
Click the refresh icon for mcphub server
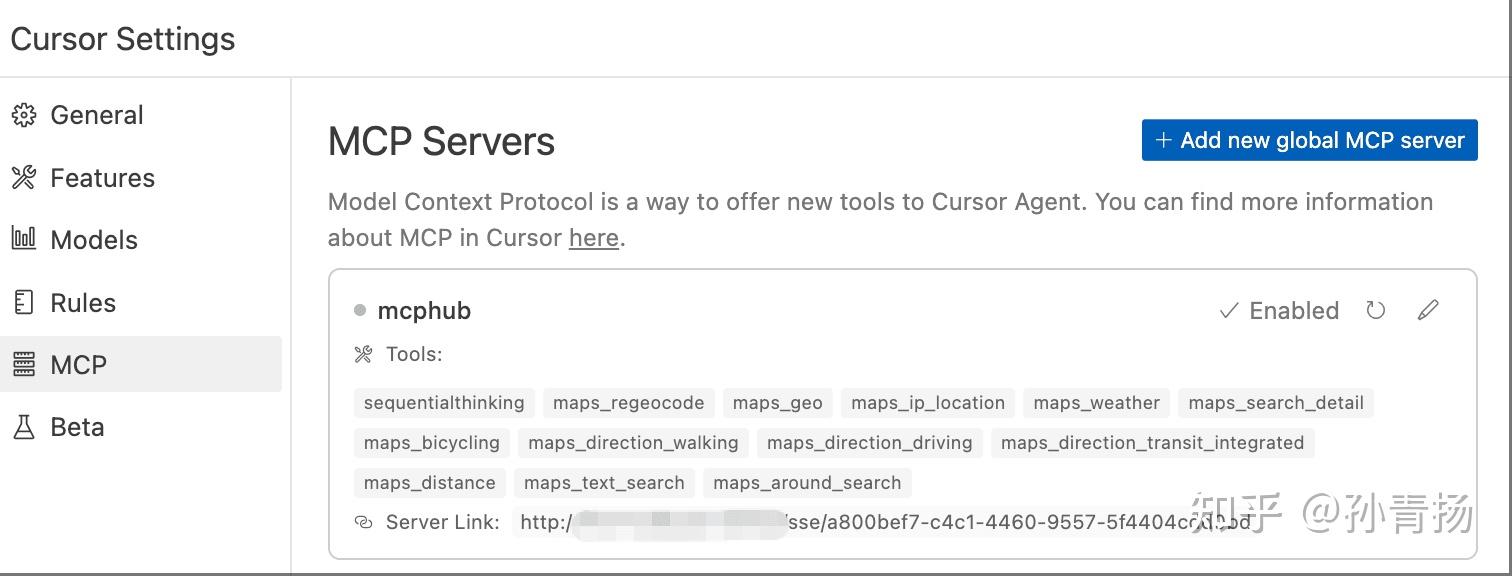tap(1376, 311)
